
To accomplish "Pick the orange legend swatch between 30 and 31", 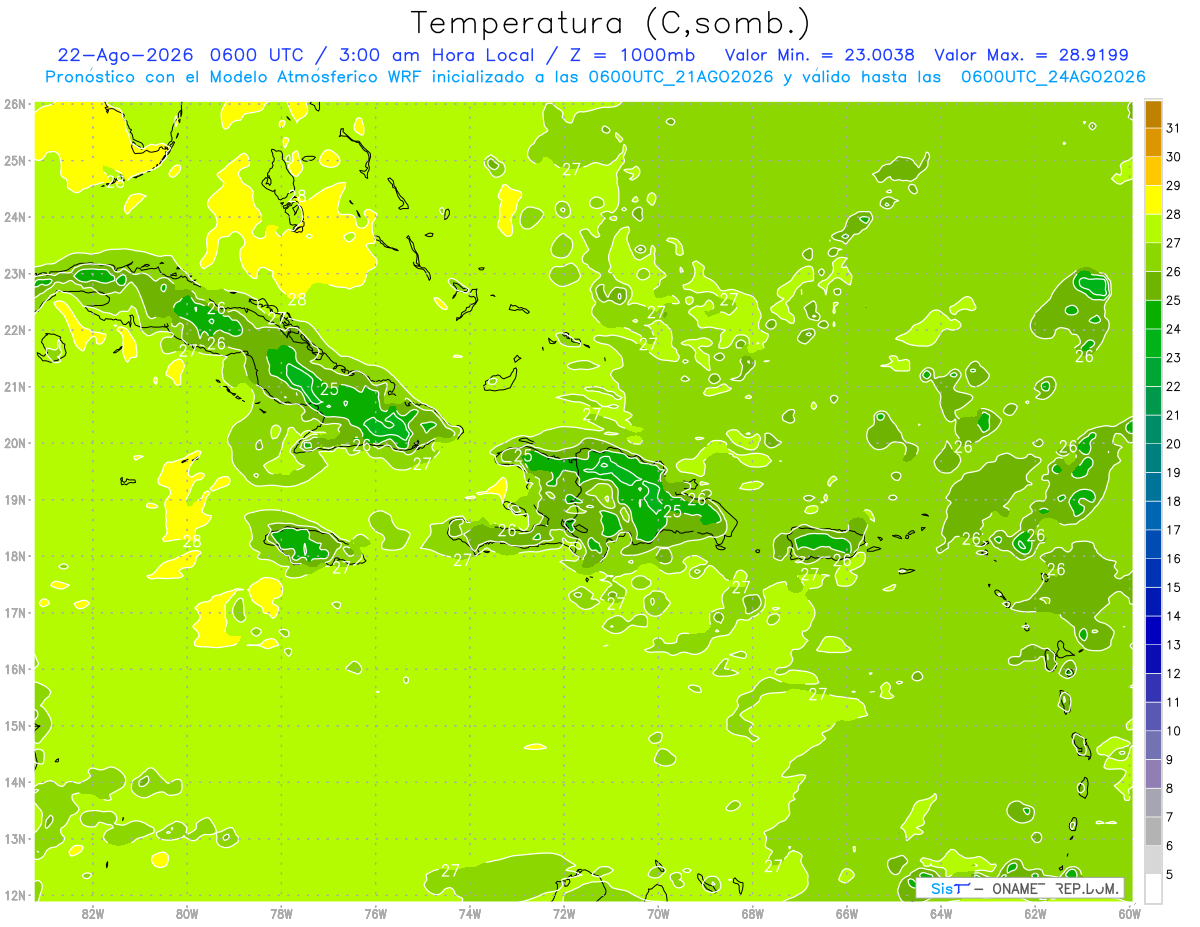I will pos(1154,143).
